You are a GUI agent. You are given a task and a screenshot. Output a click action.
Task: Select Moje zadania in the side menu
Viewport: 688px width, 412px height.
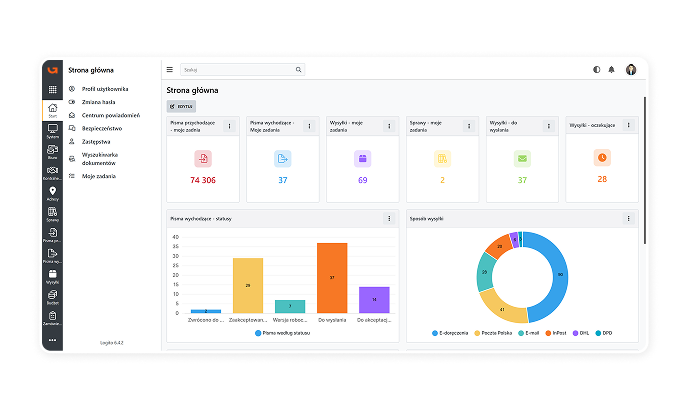point(99,176)
